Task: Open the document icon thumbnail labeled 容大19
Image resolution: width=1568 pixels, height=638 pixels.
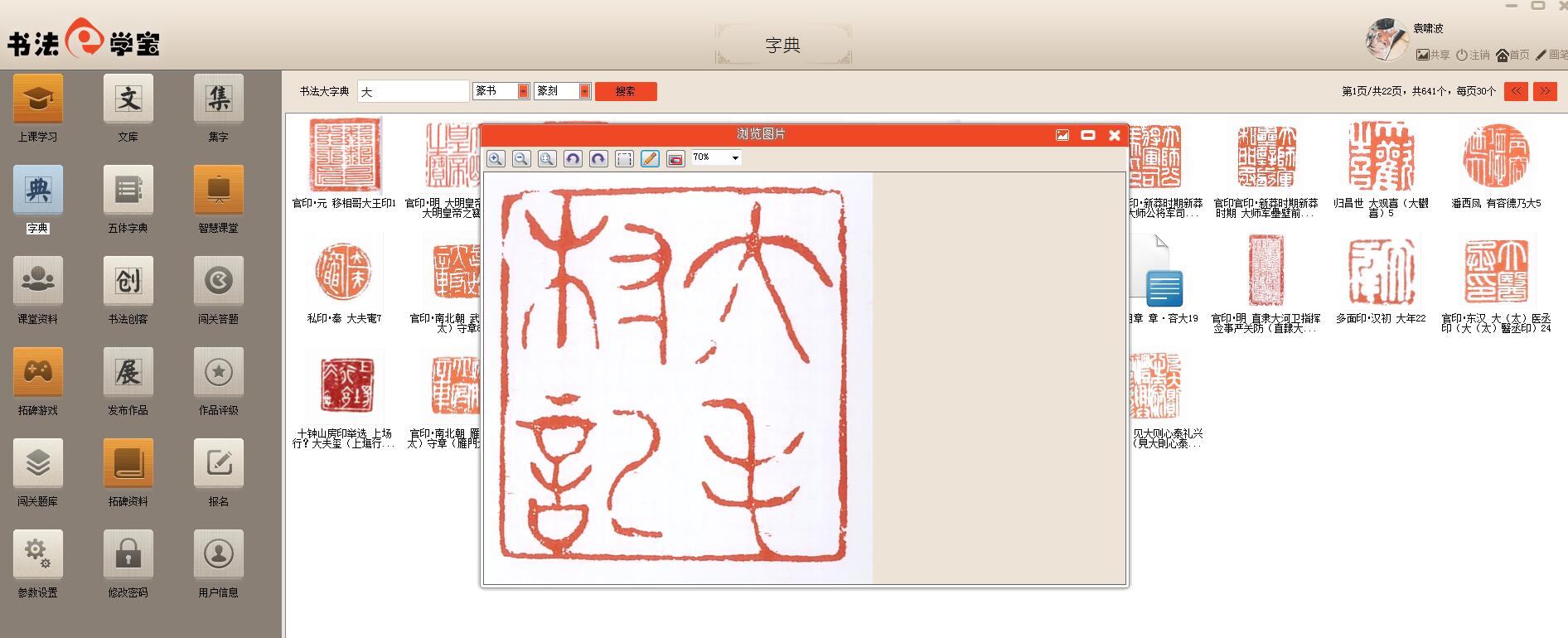Action: coord(1159,272)
